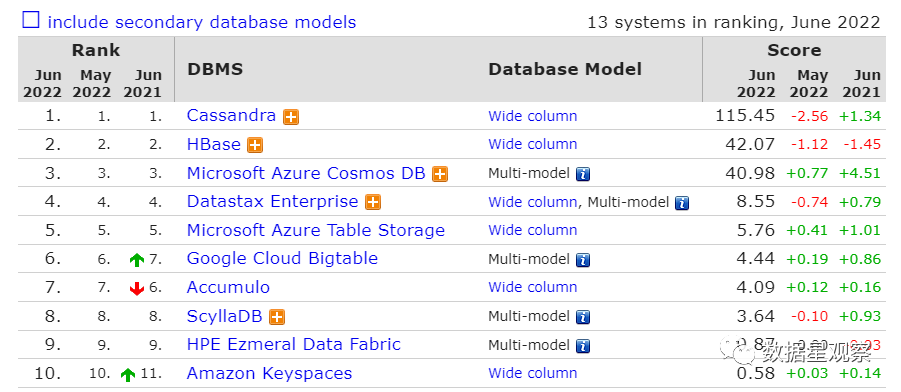901x392 pixels.
Task: Click Multi-model text in HPE Ezmeral row
Action: pyautogui.click(x=529, y=345)
